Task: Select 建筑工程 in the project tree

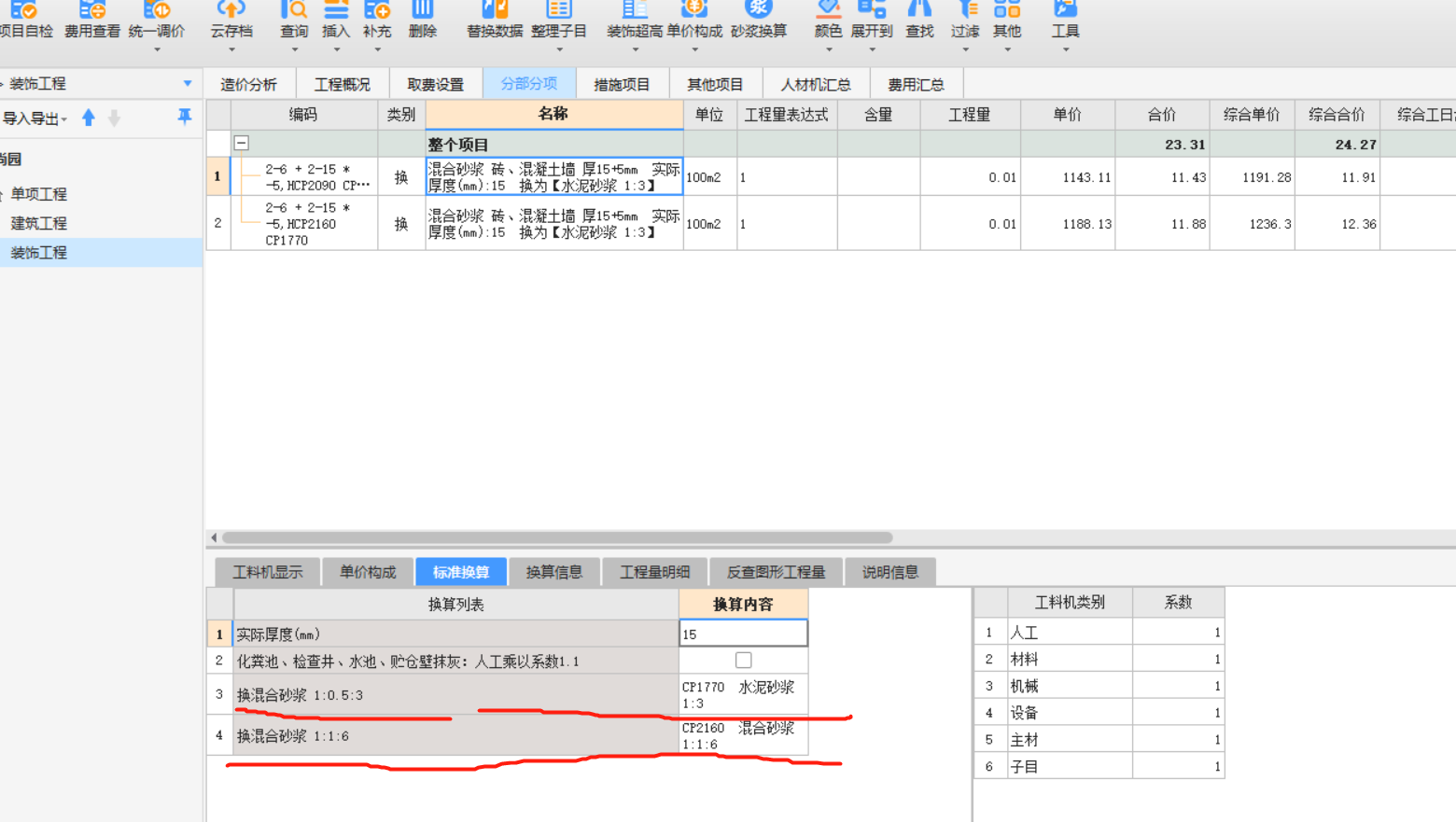Action: 39,224
